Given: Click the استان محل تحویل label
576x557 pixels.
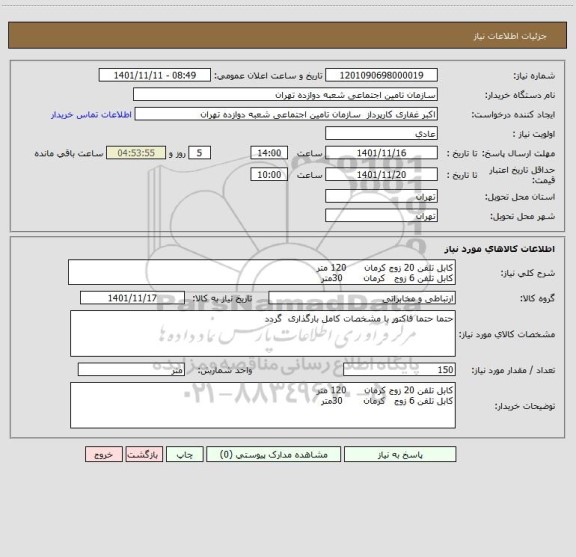Looking at the screenshot, I should [520, 197].
